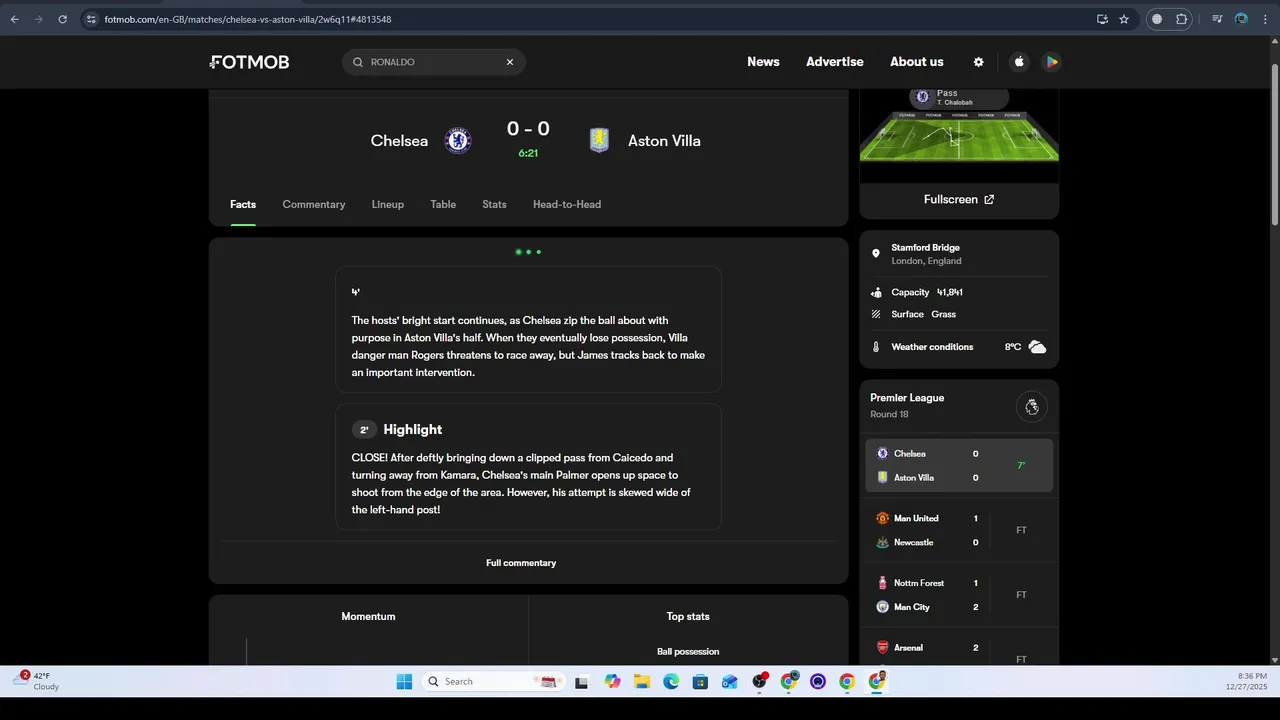Switch to the Lineup tab

click(x=388, y=204)
